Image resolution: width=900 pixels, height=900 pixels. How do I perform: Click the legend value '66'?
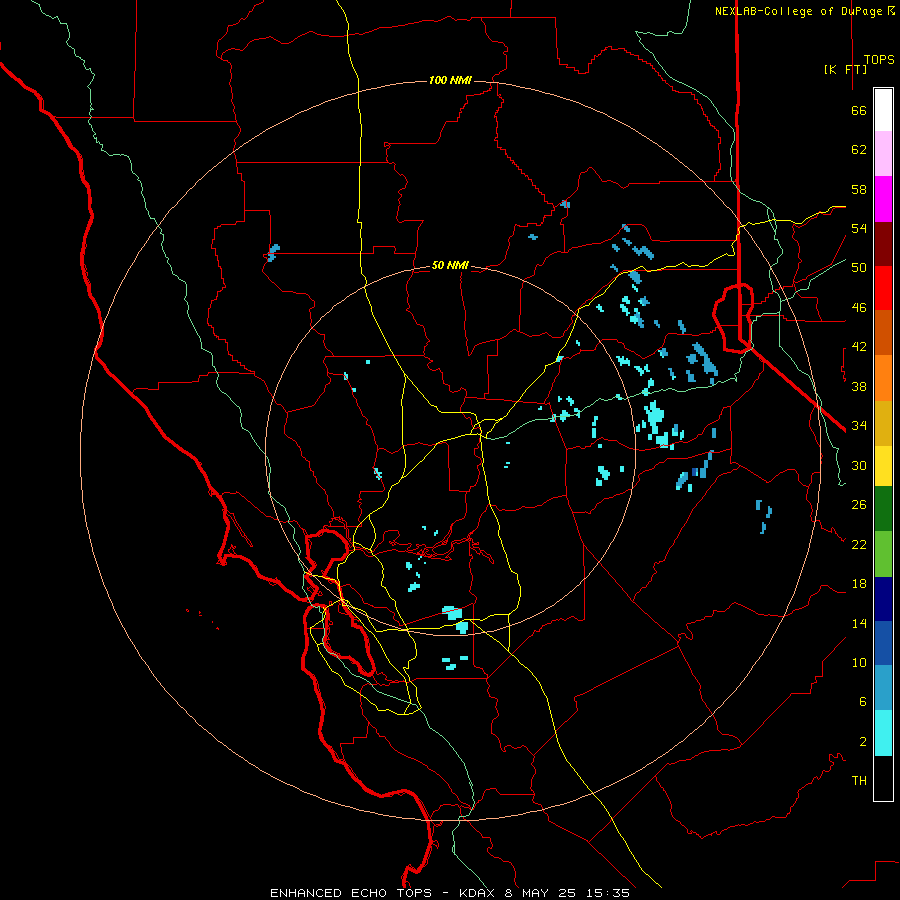(859, 110)
